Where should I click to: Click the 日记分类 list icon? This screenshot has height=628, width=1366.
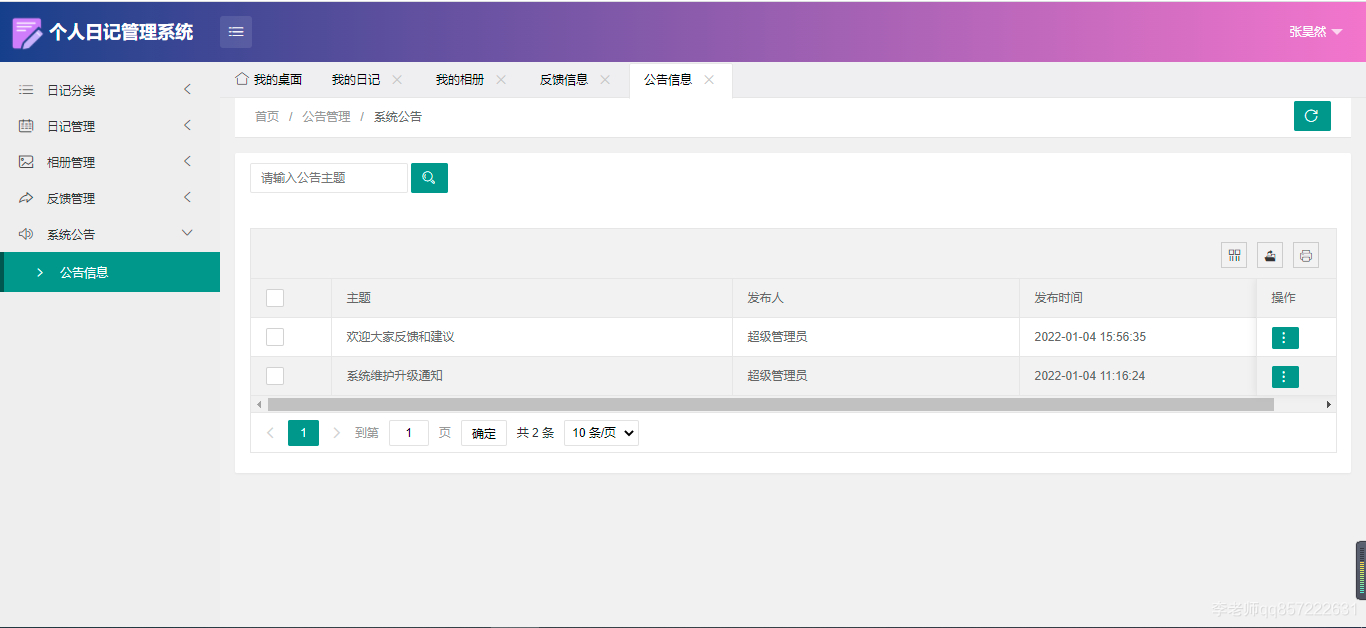click(26, 90)
